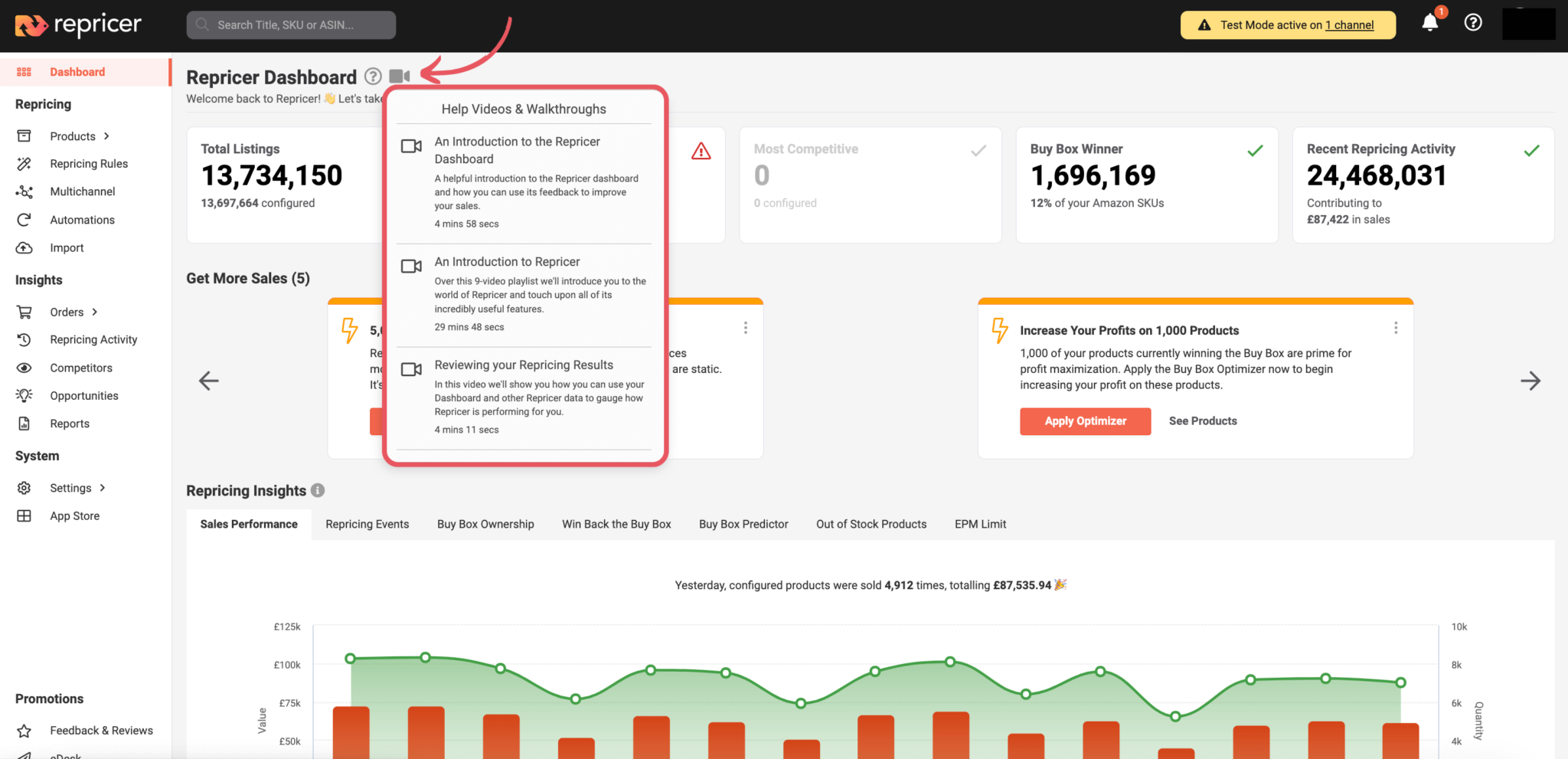
Task: Click the Apply Optimizer button
Action: (1086, 421)
